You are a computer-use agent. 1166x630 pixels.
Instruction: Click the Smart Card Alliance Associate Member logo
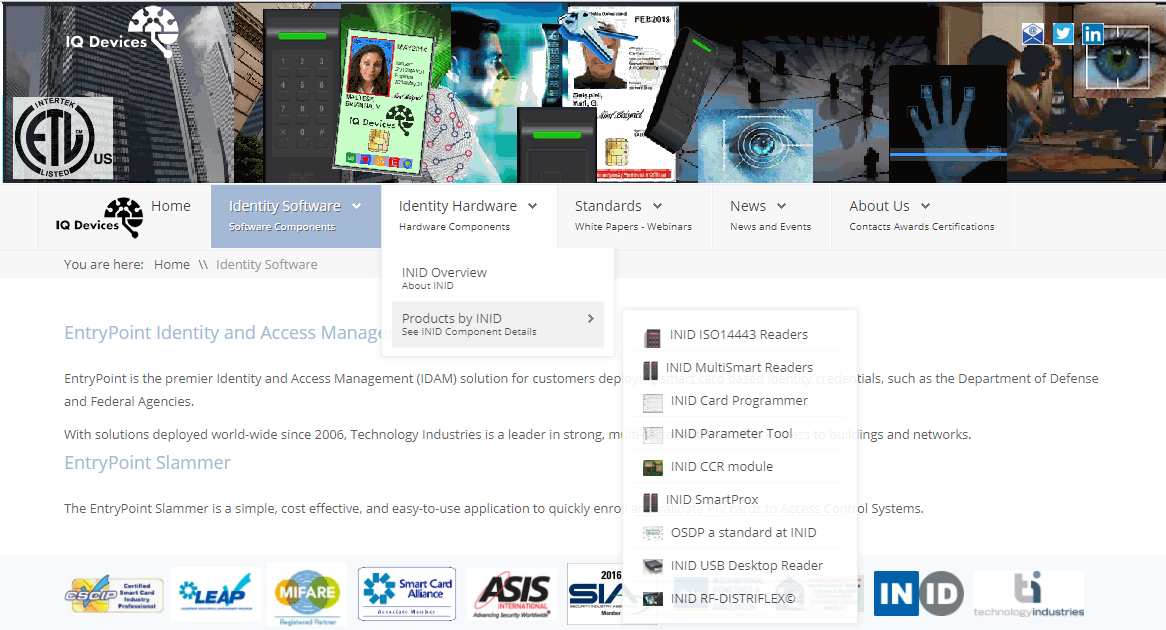click(x=406, y=592)
